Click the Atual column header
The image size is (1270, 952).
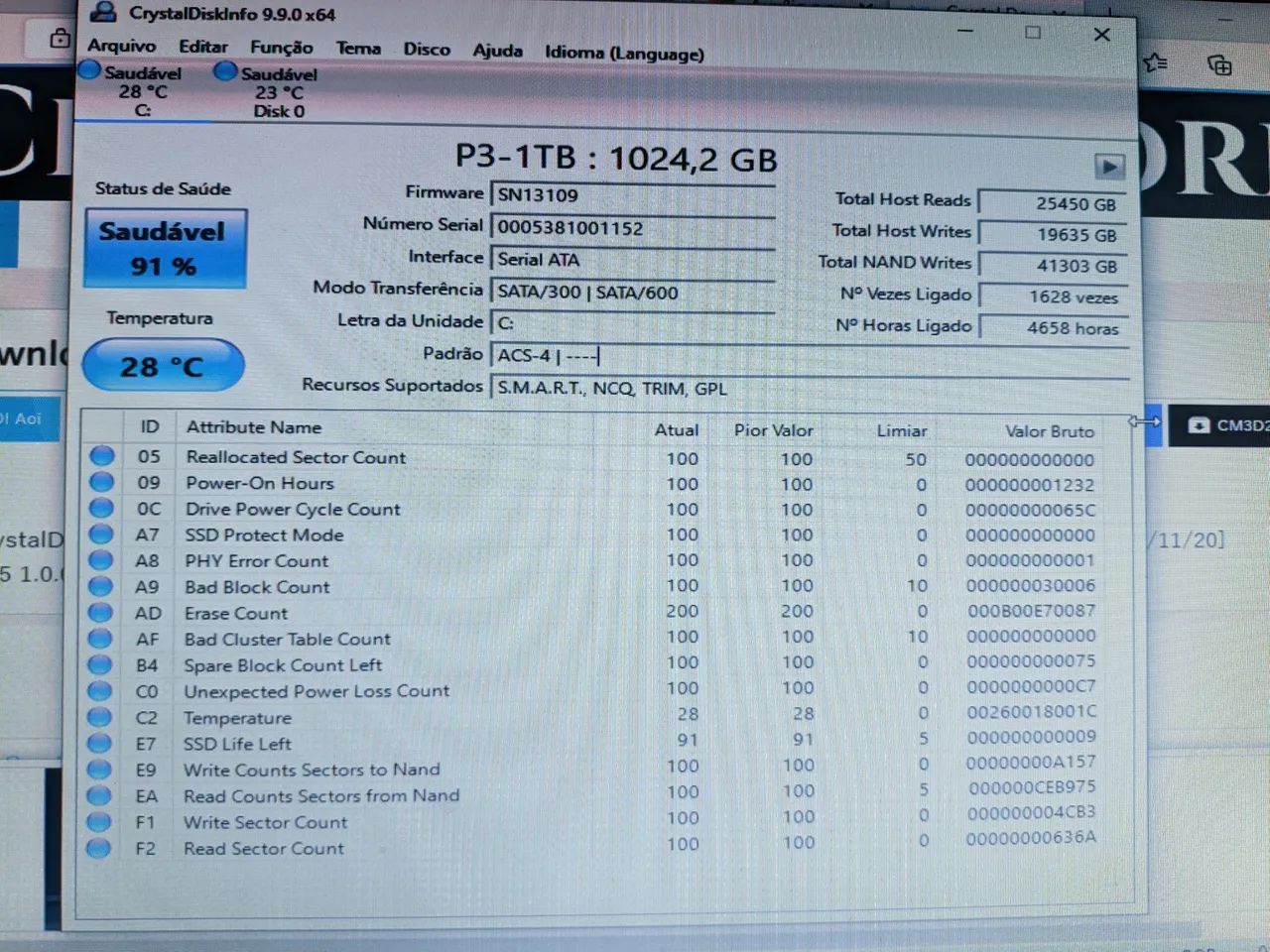676,430
